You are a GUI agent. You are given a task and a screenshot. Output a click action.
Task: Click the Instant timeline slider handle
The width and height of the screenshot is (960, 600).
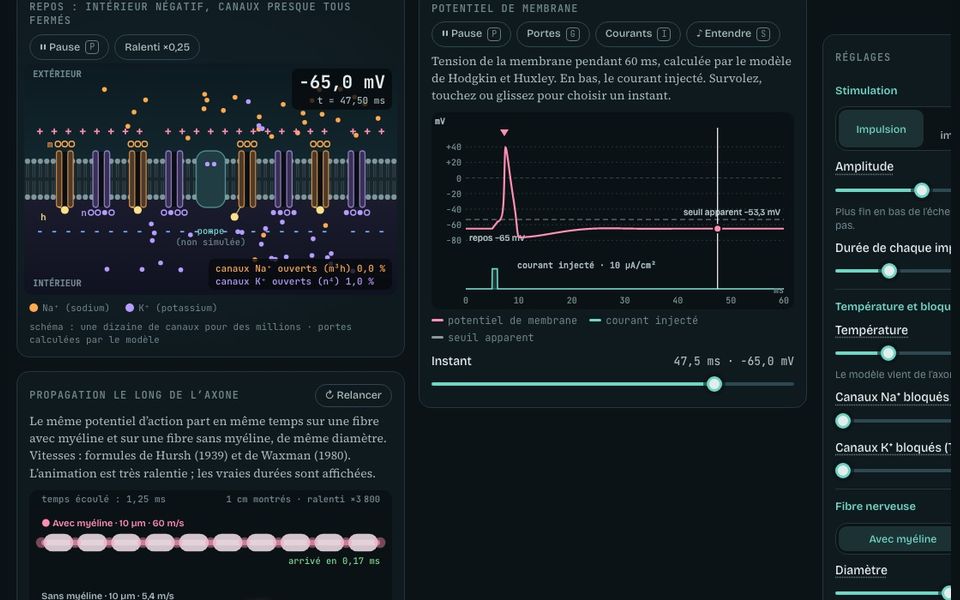(x=714, y=384)
